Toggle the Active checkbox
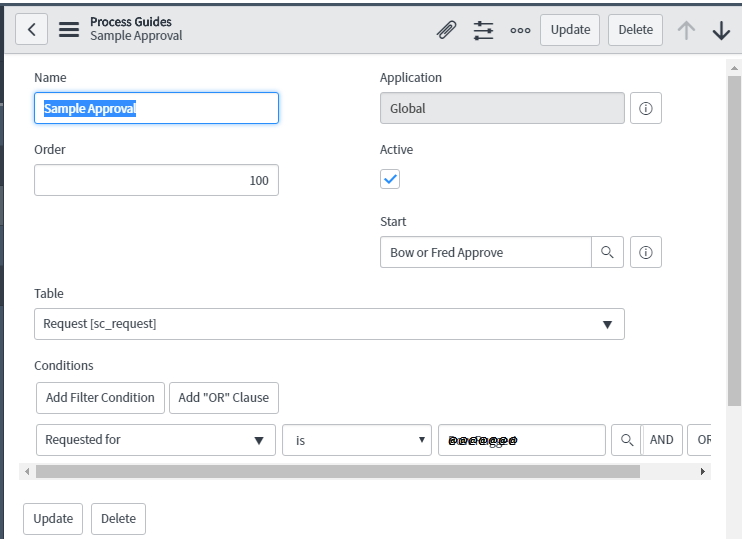743x539 pixels. pyautogui.click(x=390, y=179)
